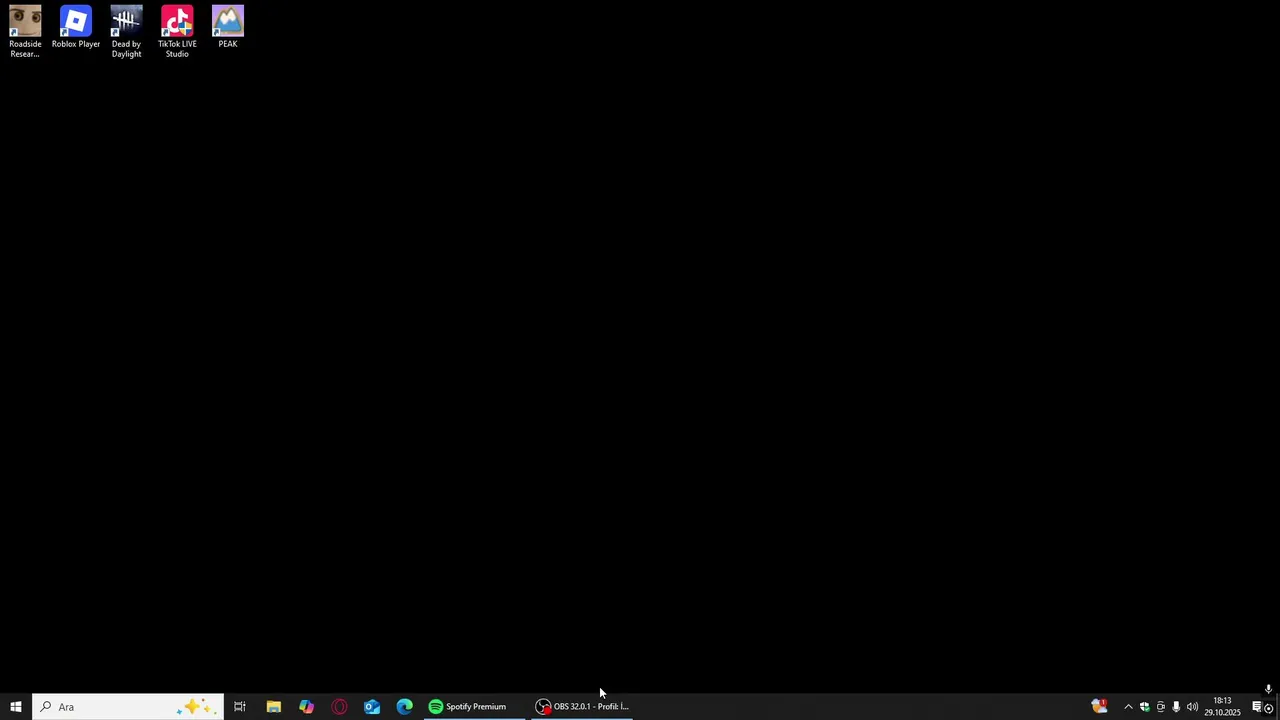Select the TikTok LIVE Studio desktop shortcut

tap(177, 32)
